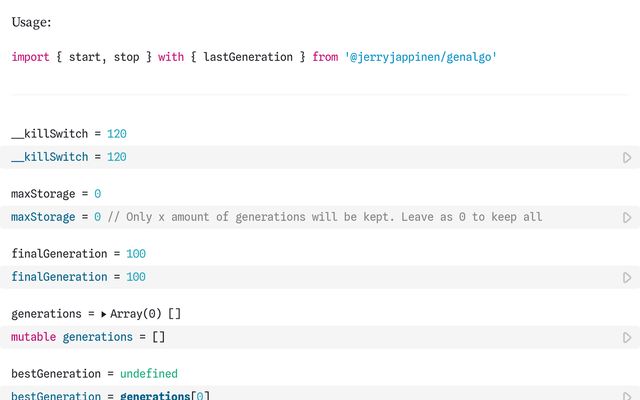
Task: Run the __killSwitch = 120 cell
Action: (x=627, y=157)
